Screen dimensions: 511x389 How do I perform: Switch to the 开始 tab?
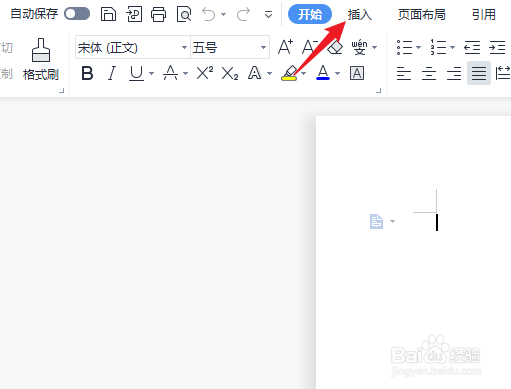coord(310,14)
